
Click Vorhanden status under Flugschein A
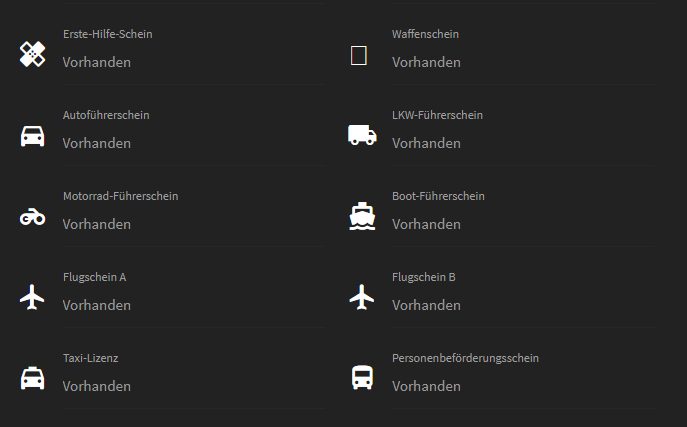coord(97,305)
